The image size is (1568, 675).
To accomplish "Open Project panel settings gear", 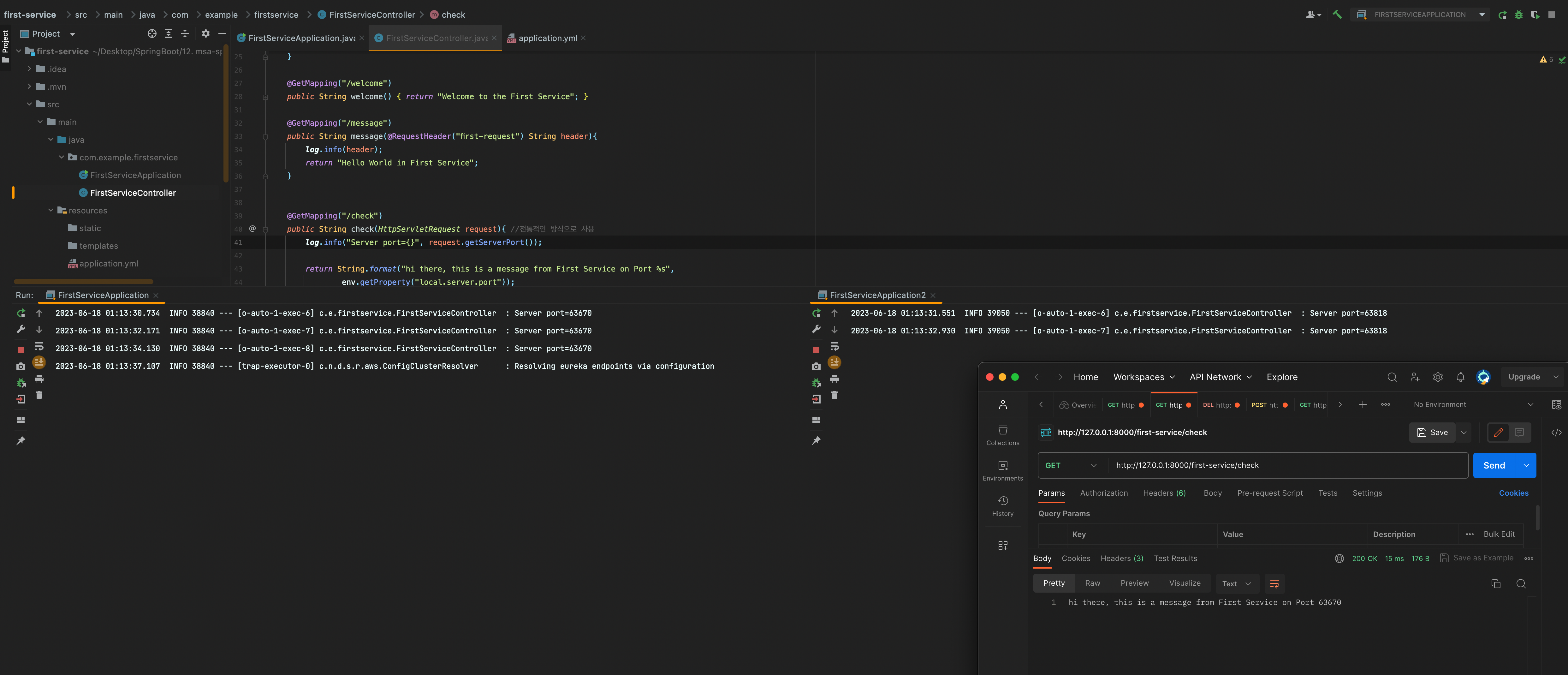I will click(x=206, y=33).
